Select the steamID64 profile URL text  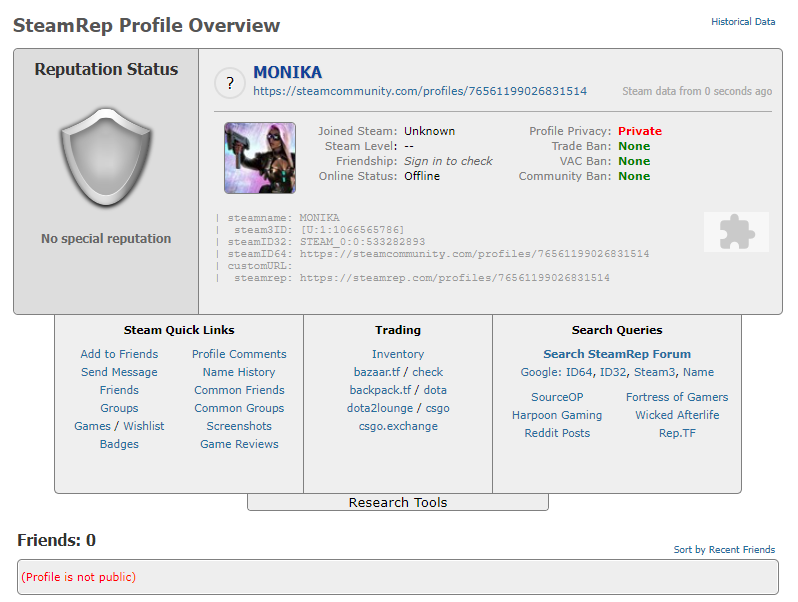(x=474, y=254)
